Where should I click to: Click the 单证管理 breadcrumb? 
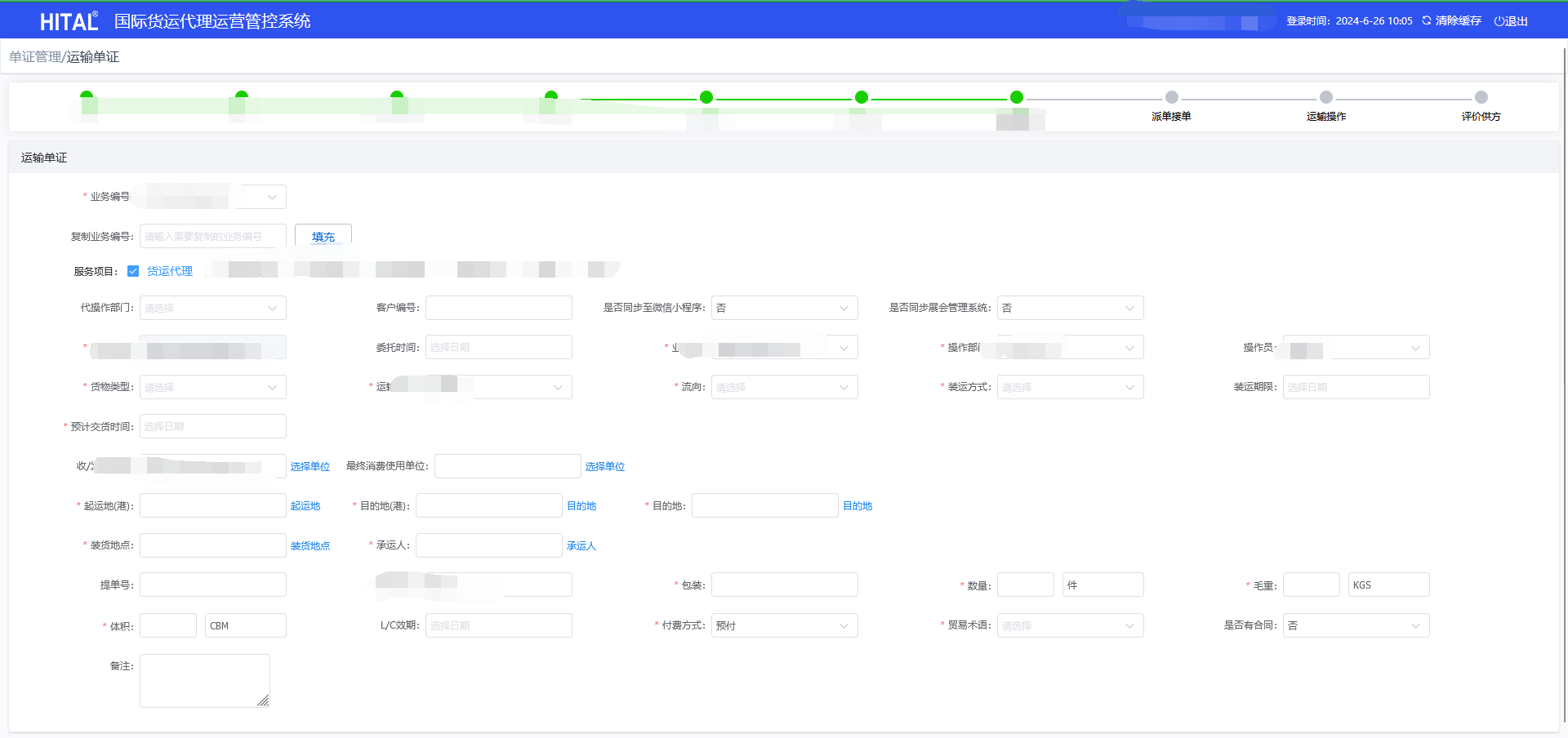35,57
